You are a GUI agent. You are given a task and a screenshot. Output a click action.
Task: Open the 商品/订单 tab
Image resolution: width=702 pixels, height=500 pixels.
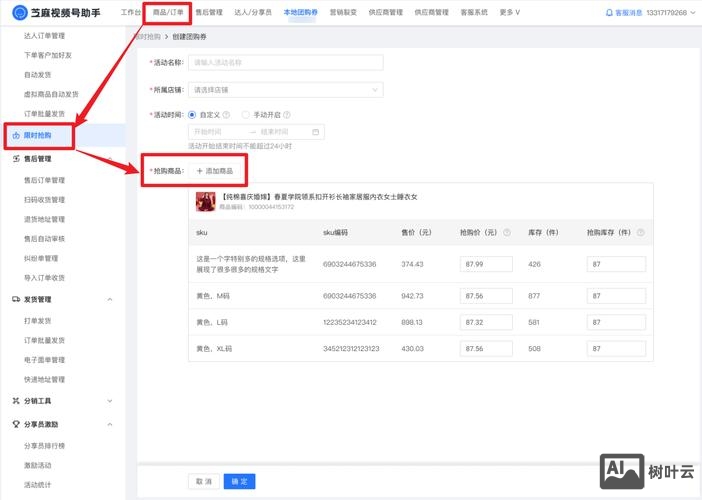tap(168, 13)
